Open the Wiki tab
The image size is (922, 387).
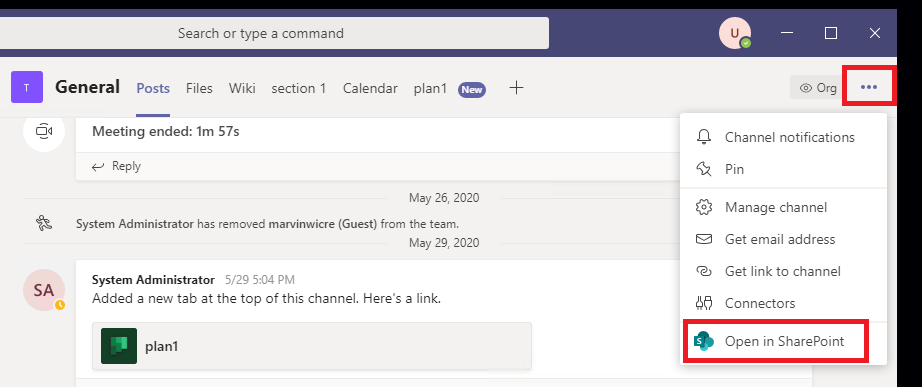[242, 88]
